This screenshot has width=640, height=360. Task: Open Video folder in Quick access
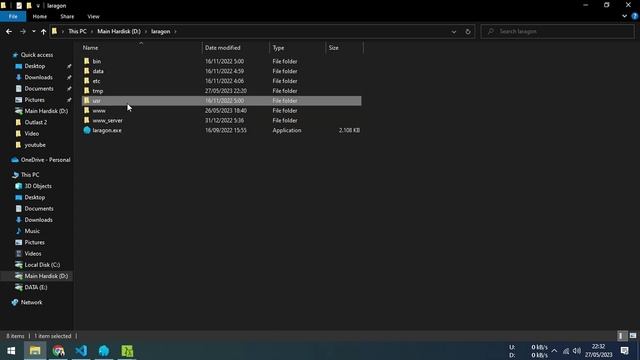(31, 133)
